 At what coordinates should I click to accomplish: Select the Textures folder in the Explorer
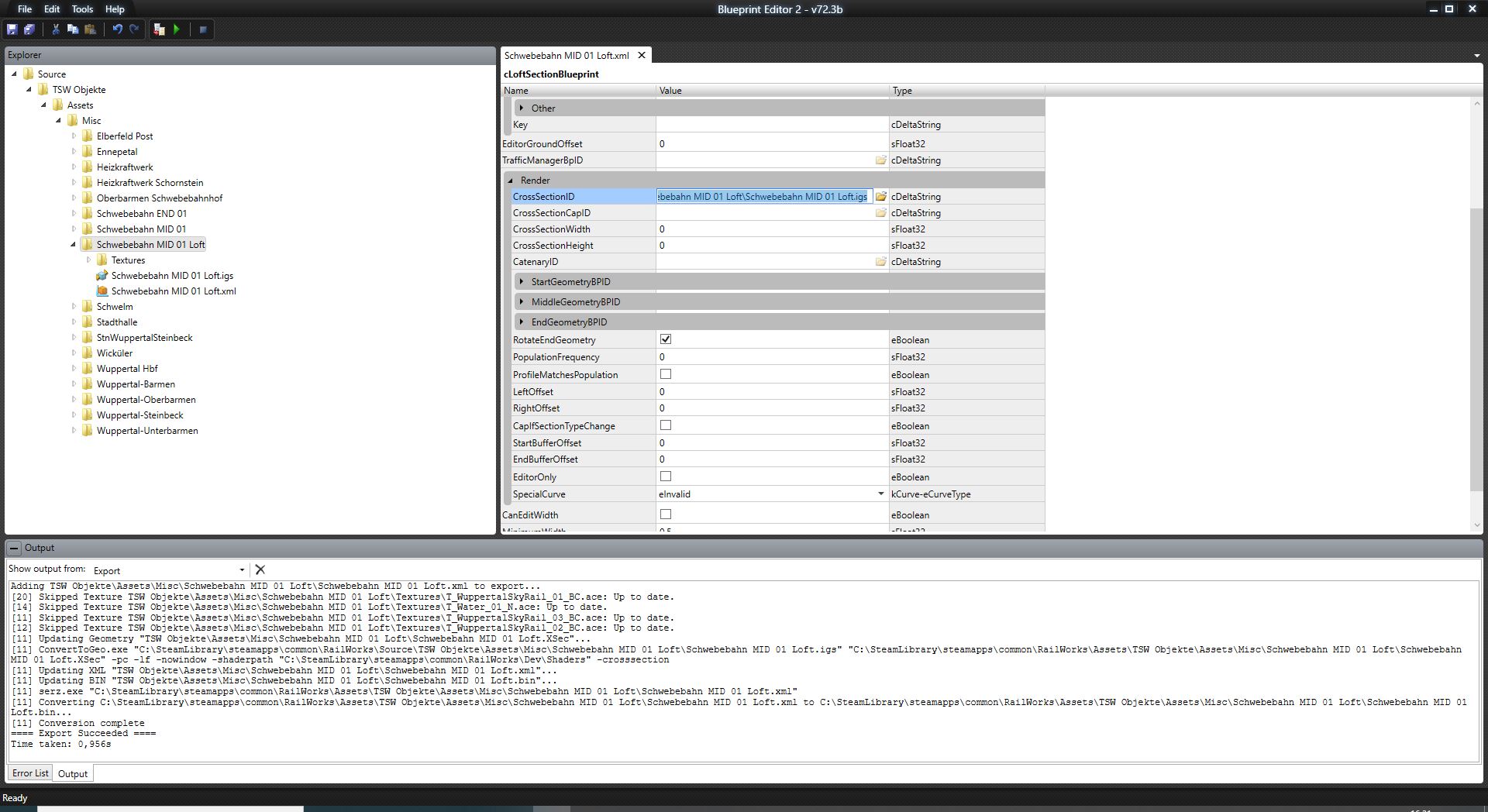pos(128,260)
